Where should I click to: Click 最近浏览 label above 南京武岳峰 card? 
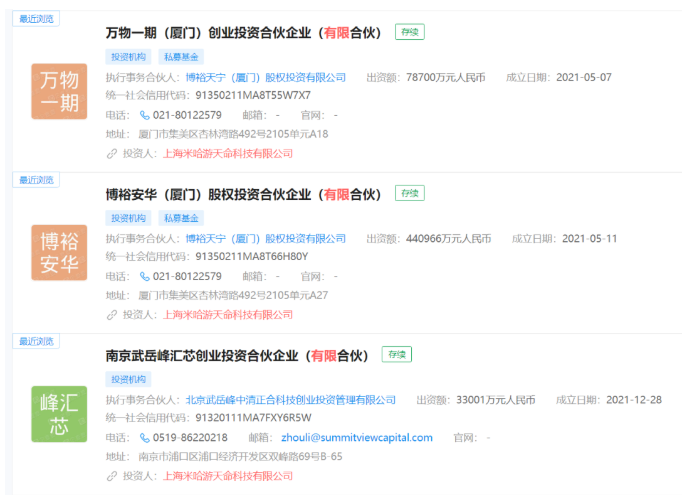coord(36,342)
